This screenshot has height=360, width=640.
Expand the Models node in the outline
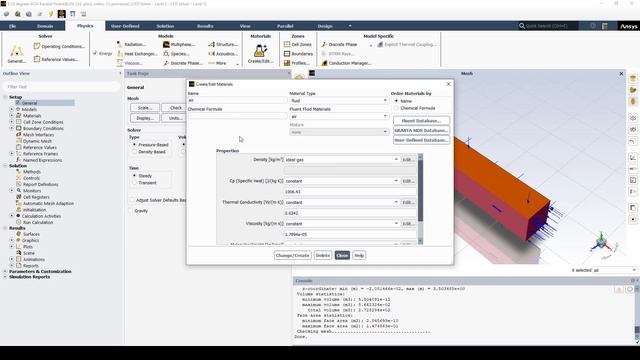[12, 109]
